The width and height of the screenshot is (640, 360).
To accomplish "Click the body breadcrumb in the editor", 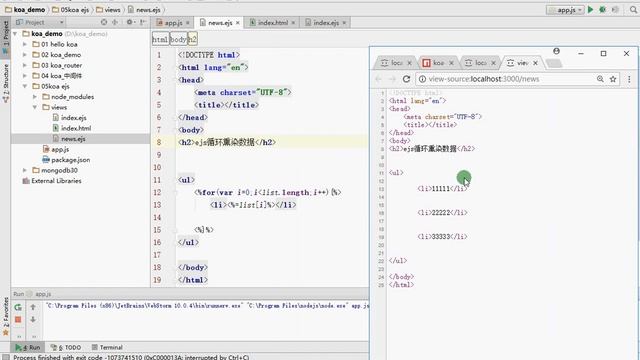I will (178, 39).
